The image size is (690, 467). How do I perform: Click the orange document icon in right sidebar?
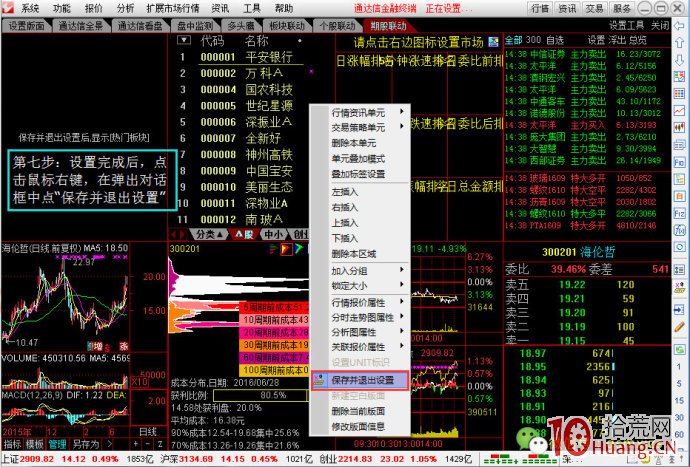pos(679,195)
